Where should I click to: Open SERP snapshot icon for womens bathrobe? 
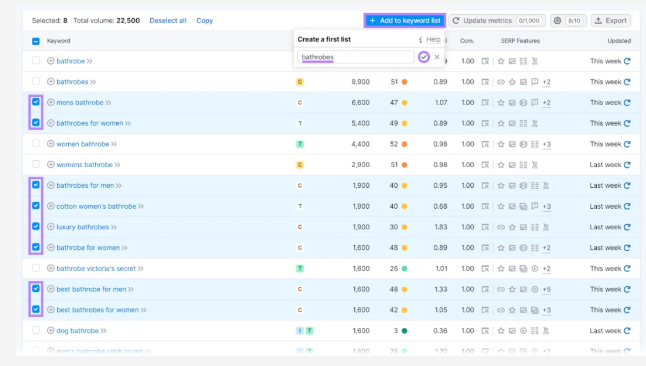pyautogui.click(x=485, y=165)
